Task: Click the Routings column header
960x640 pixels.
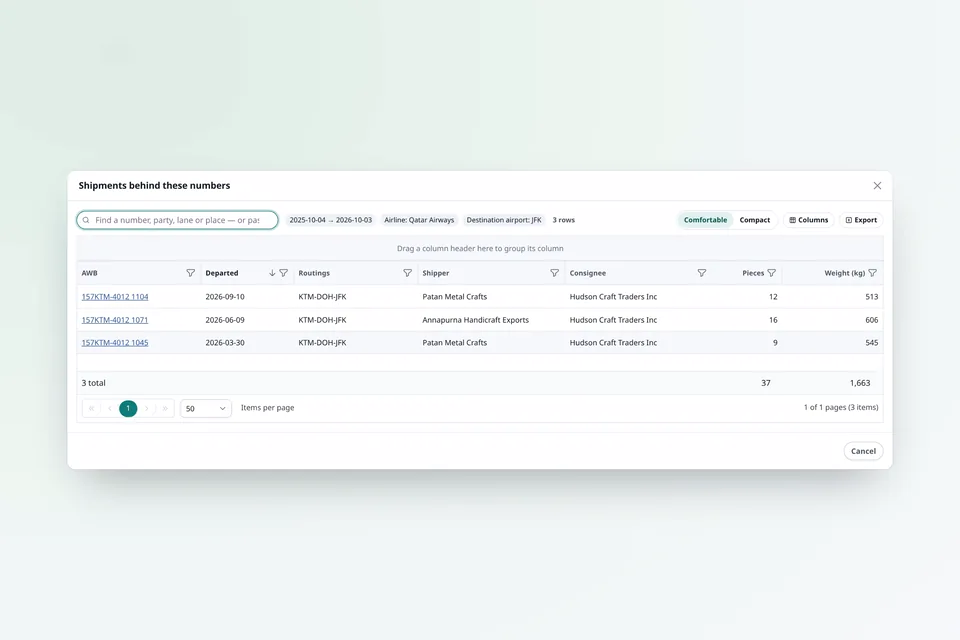Action: pyautogui.click(x=314, y=273)
